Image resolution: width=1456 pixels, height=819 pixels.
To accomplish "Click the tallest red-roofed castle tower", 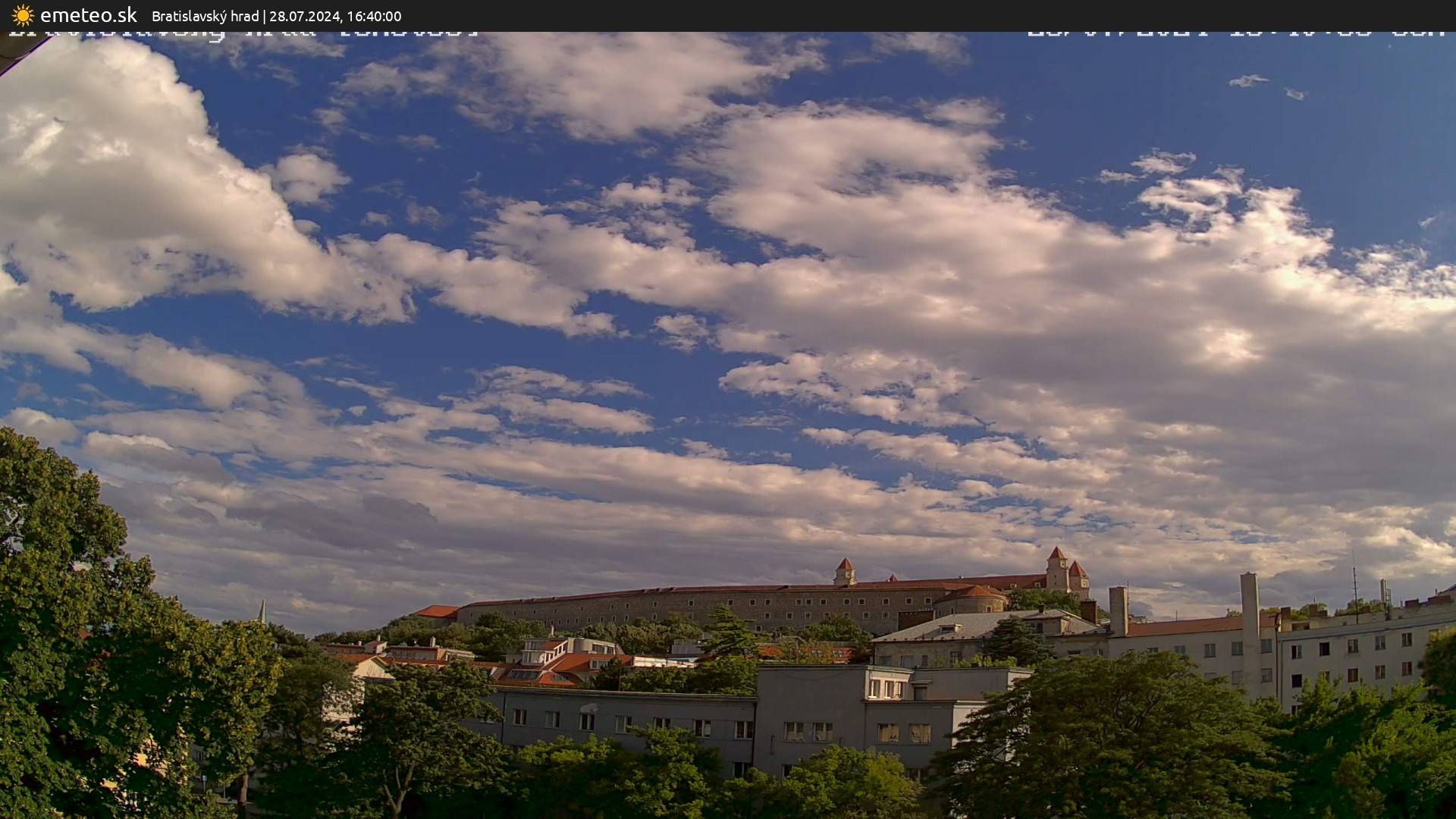I will tap(1056, 569).
